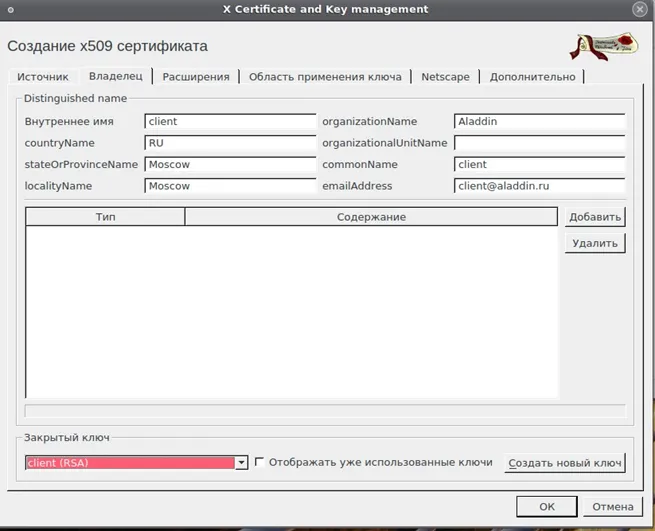Switch to the Источник tab
This screenshot has height=531, width=655.
point(43,77)
